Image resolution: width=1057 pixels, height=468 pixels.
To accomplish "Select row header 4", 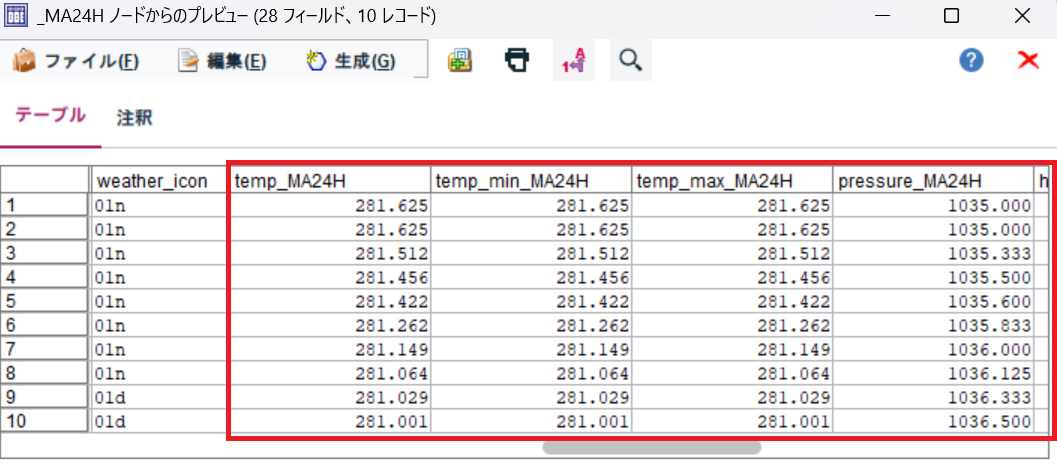I will coord(44,278).
